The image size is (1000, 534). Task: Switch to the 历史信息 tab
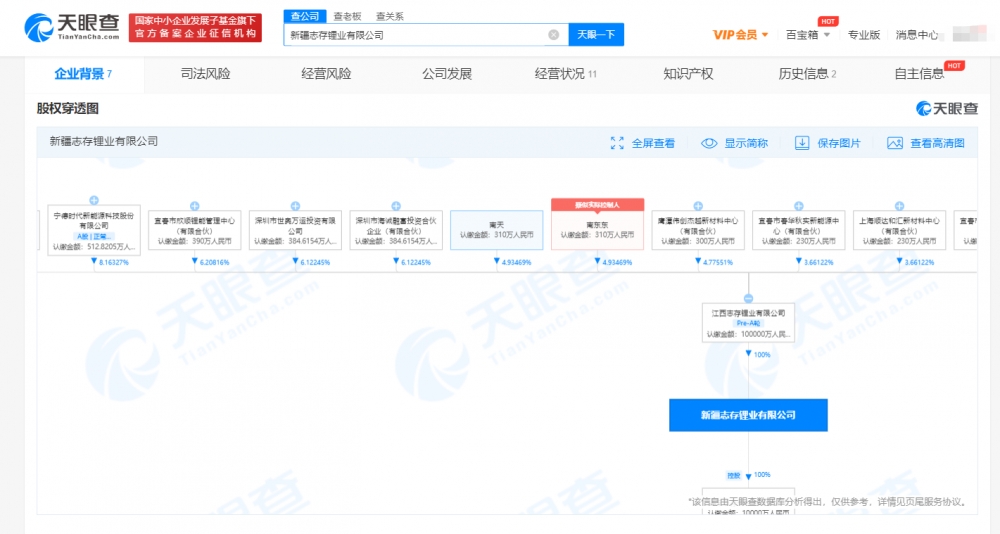[x=807, y=74]
